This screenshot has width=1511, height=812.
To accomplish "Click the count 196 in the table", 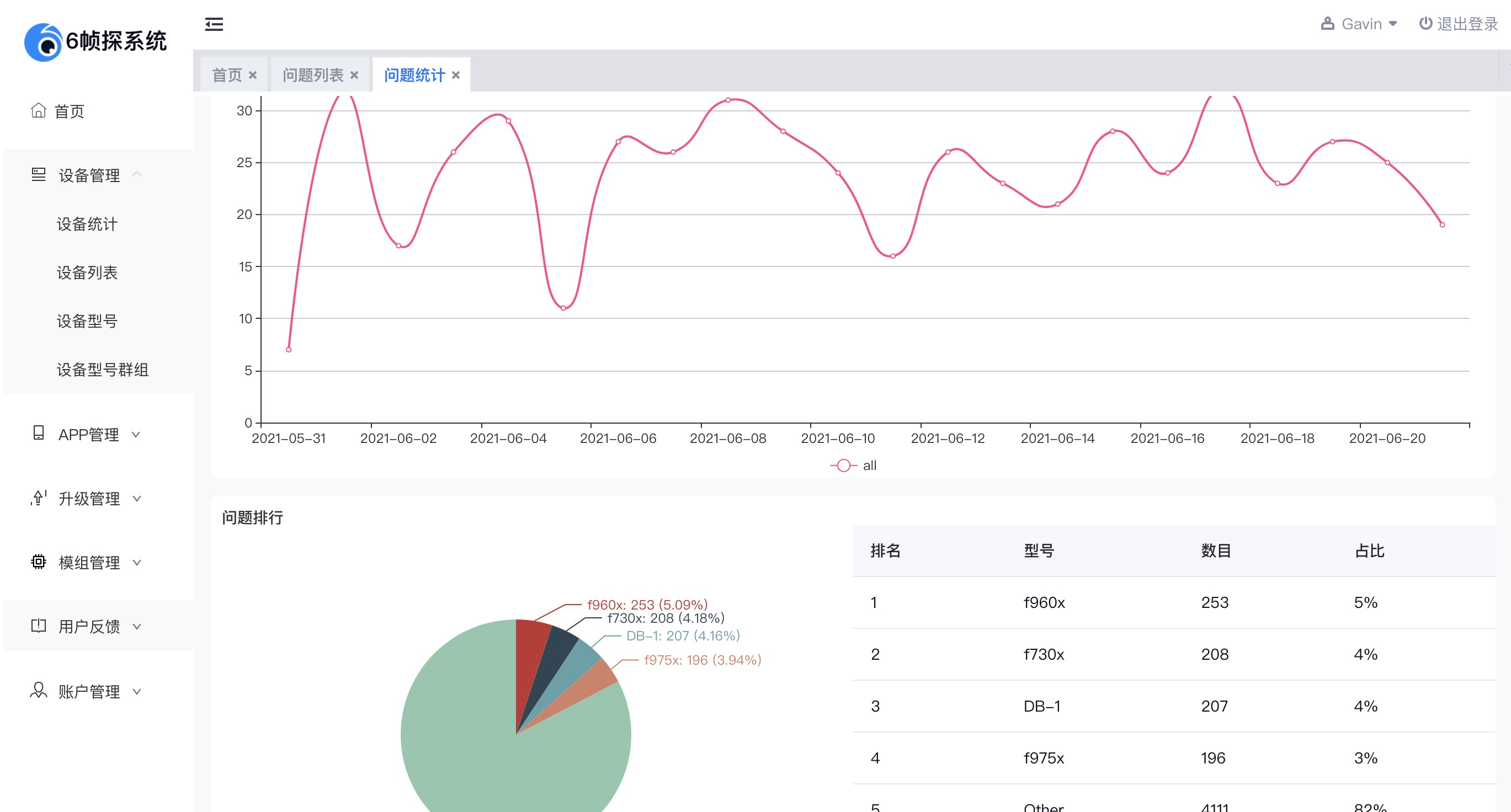I will [x=1213, y=758].
